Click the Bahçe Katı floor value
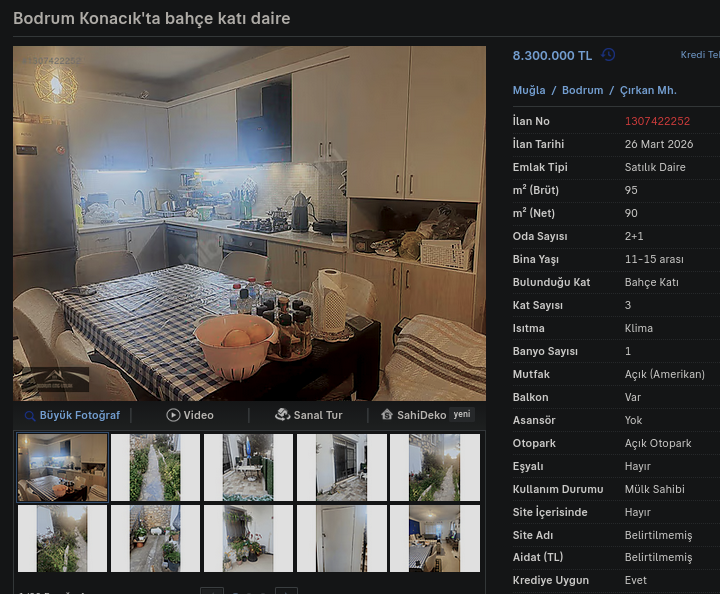This screenshot has height=594, width=720. pyautogui.click(x=652, y=282)
